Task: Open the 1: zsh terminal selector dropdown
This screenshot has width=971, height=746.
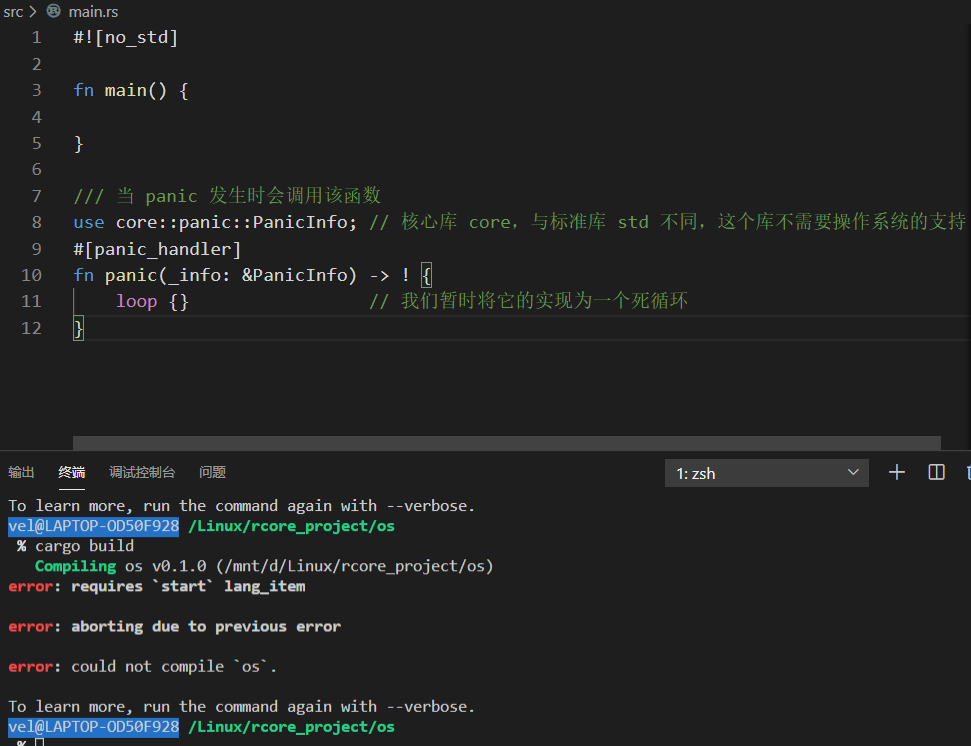Action: click(x=766, y=473)
